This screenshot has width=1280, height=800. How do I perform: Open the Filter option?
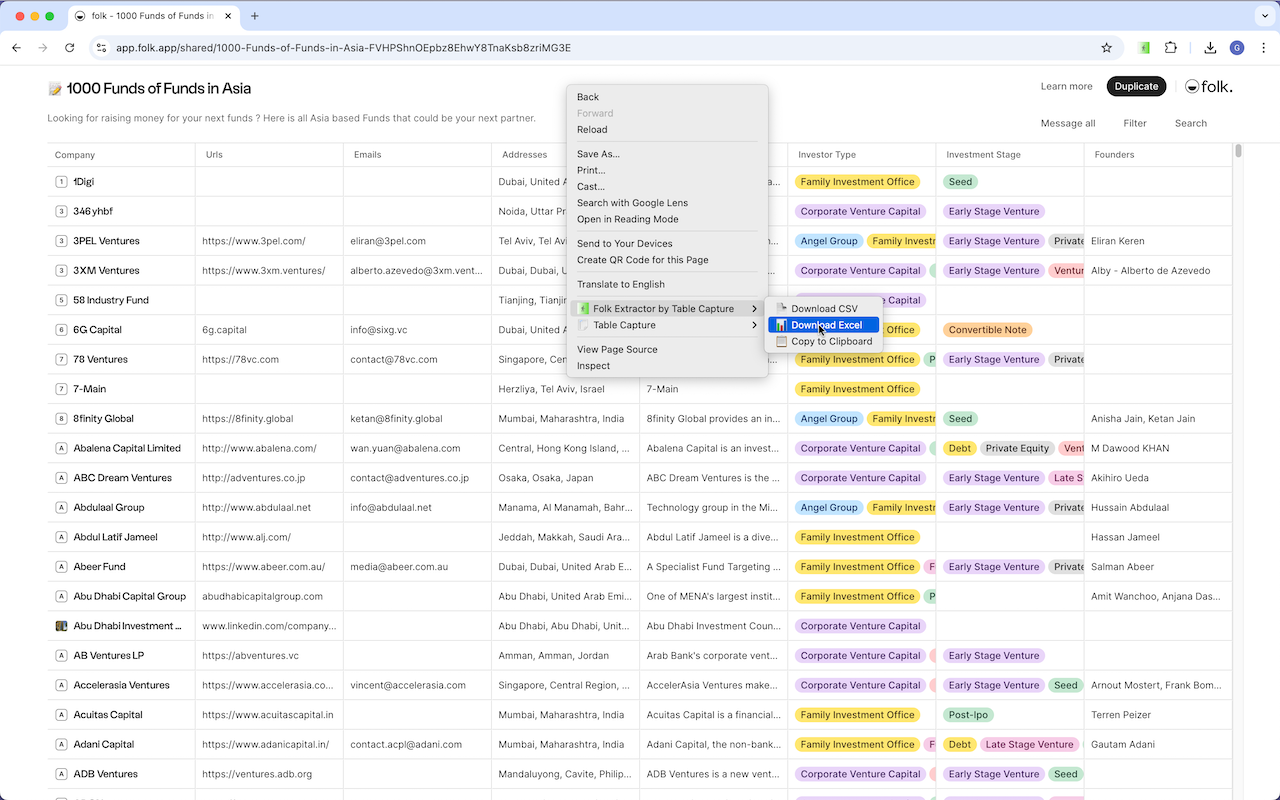coord(1135,124)
